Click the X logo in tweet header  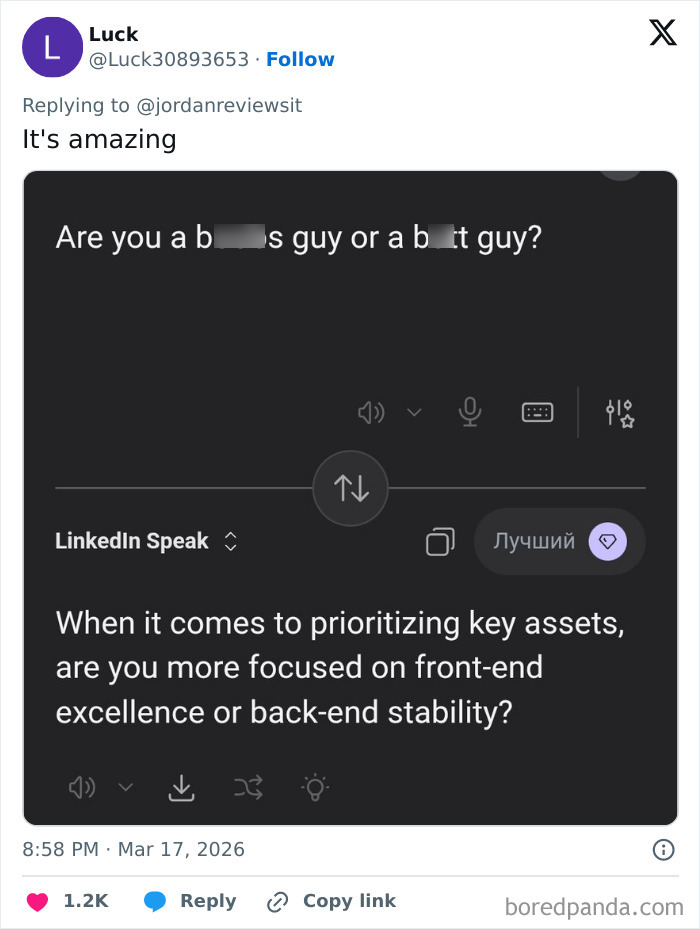click(662, 33)
